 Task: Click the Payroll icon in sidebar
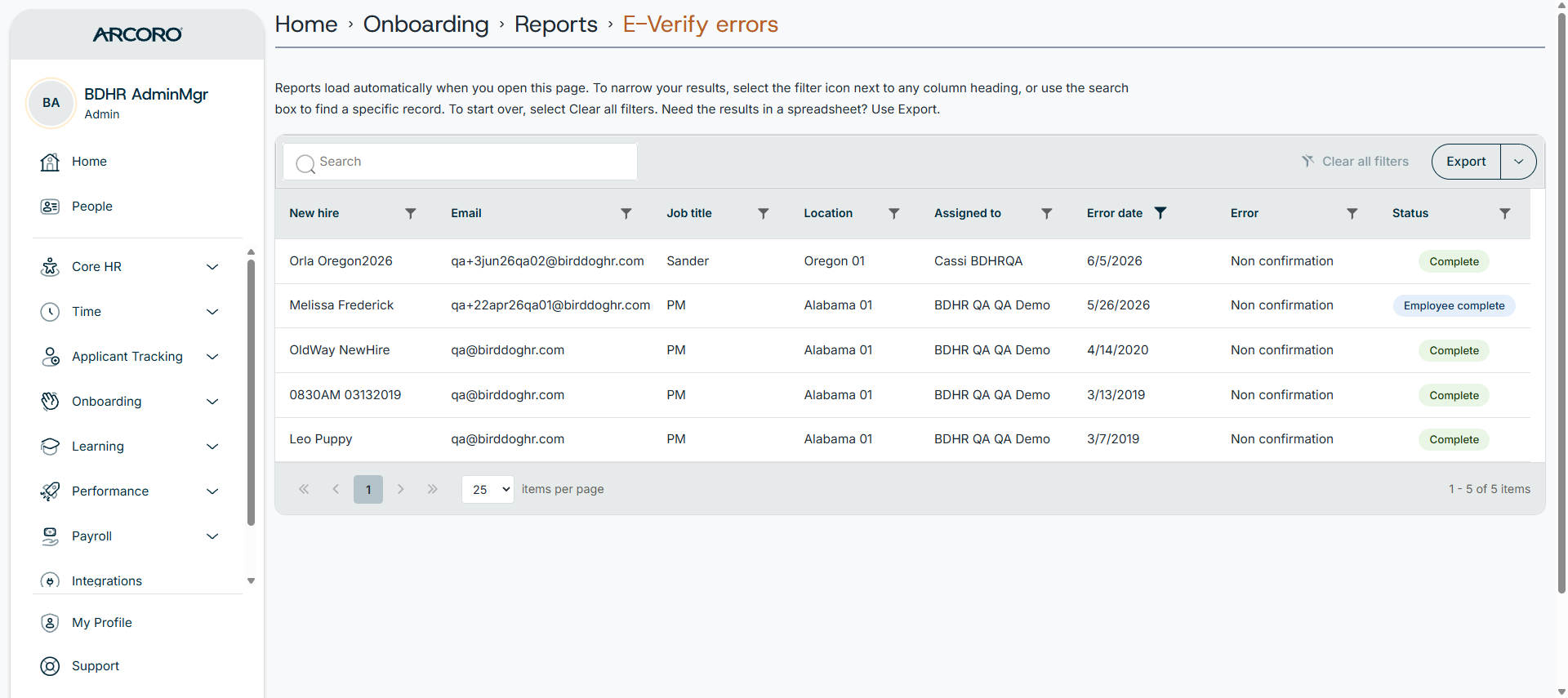point(50,536)
